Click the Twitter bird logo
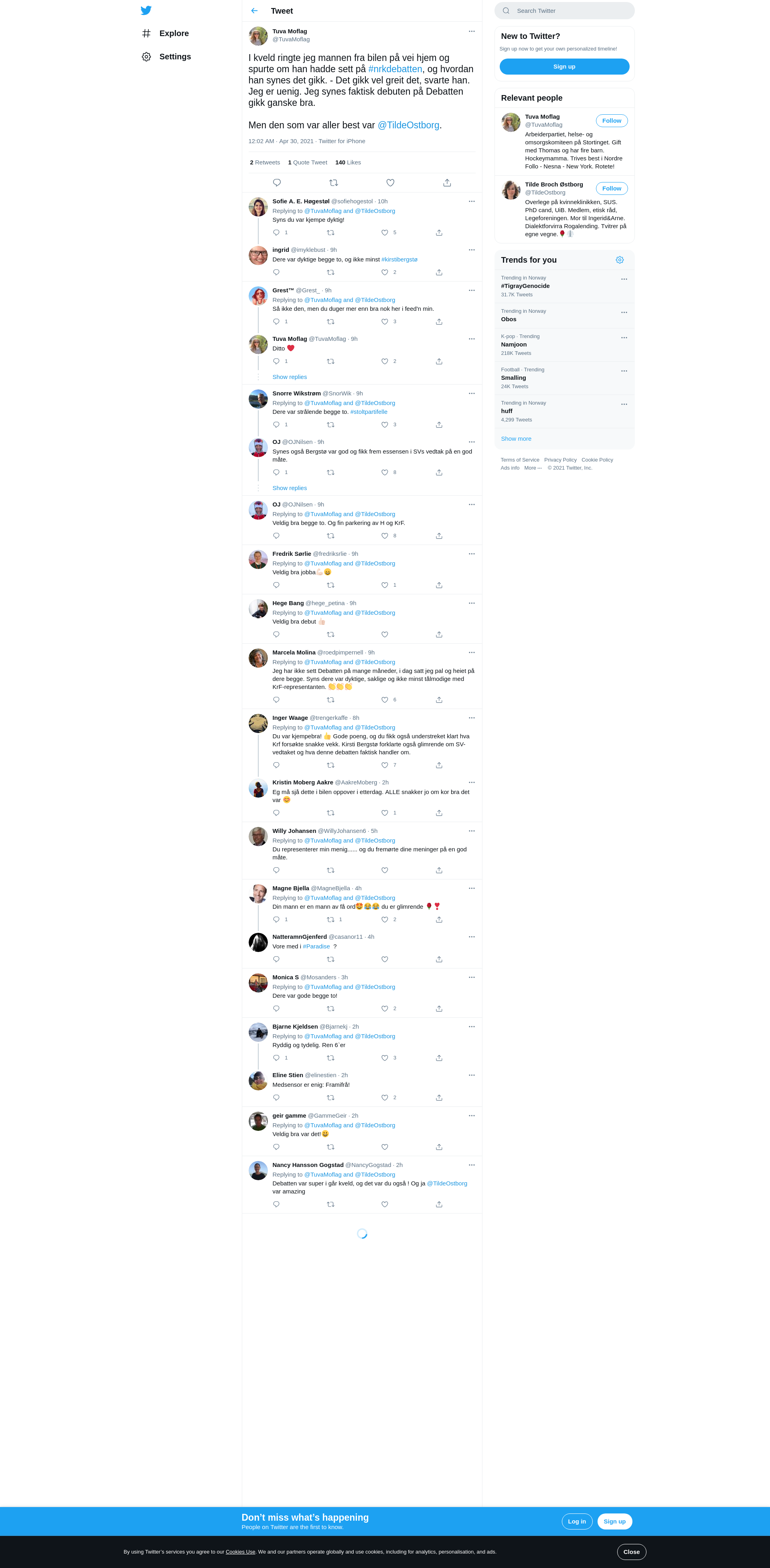 [146, 10]
